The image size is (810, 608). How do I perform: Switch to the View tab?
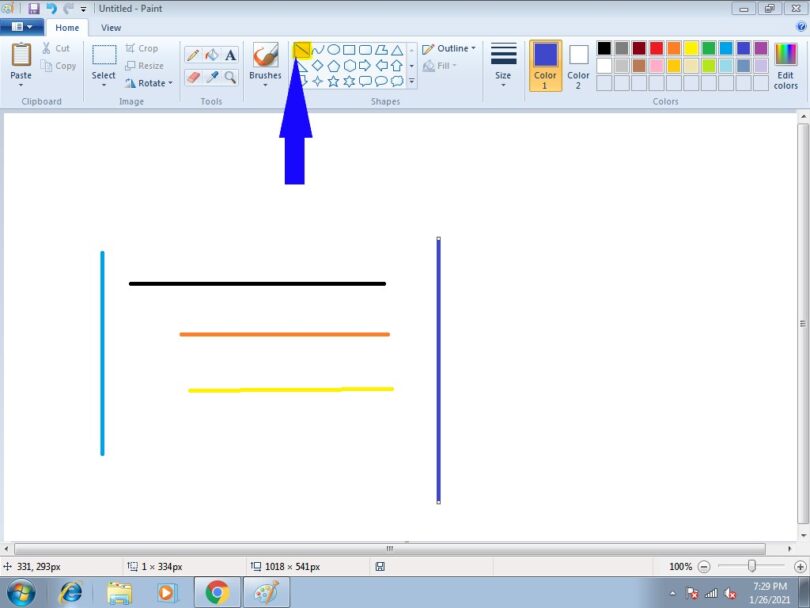(x=111, y=27)
